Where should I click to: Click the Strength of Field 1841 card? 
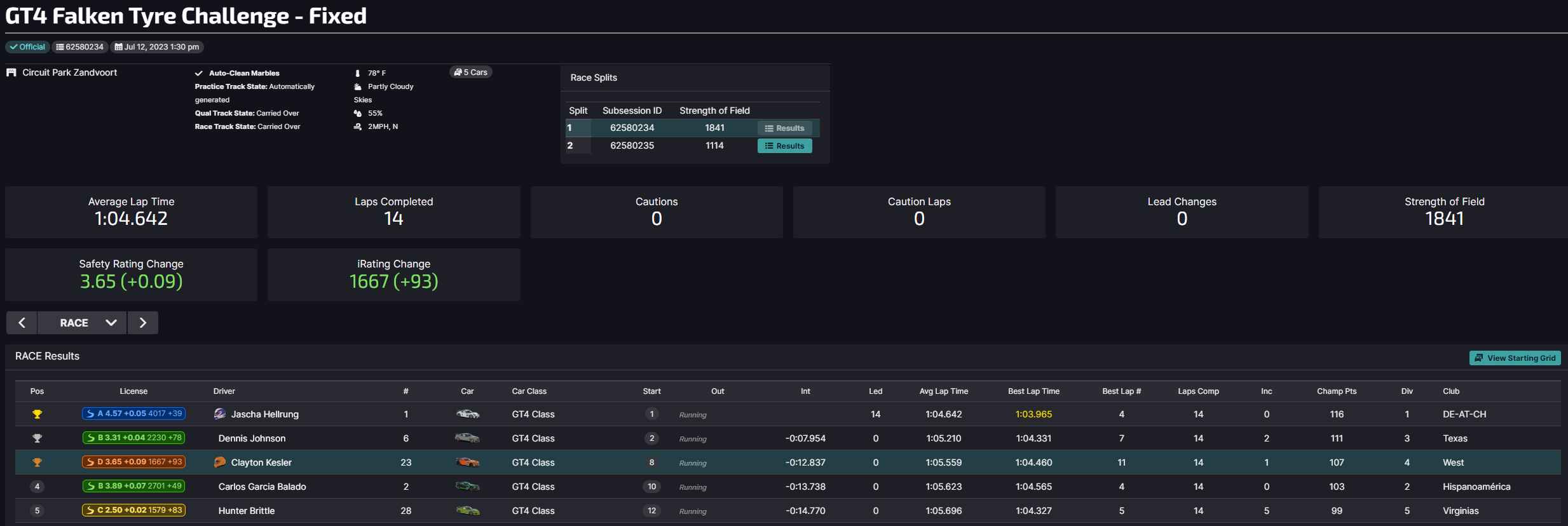(1443, 212)
